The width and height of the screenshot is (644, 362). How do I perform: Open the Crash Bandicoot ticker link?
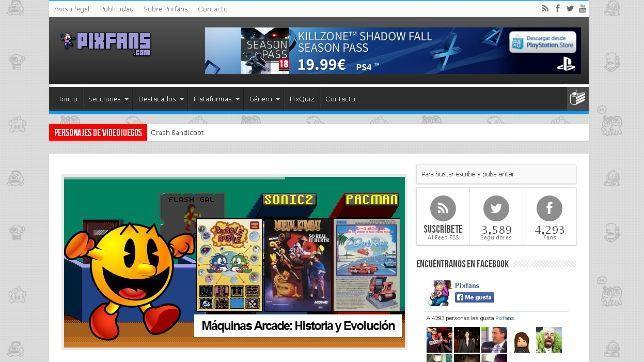pos(177,132)
